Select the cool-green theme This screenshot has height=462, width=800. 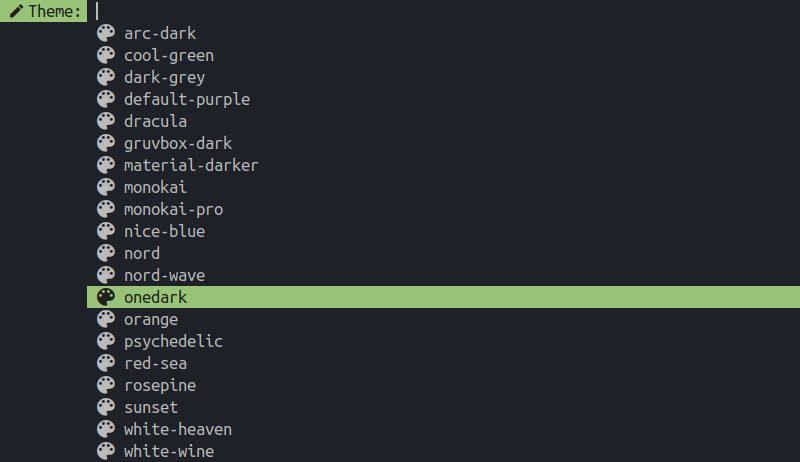click(x=443, y=55)
